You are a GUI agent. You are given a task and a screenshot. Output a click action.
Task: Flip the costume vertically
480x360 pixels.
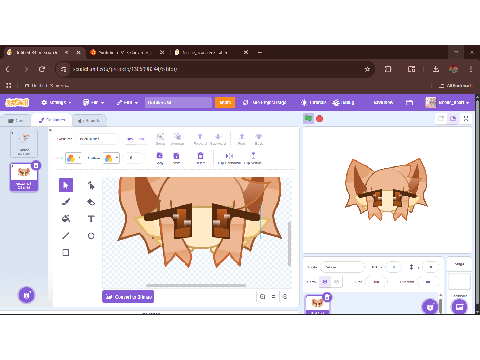point(253,158)
